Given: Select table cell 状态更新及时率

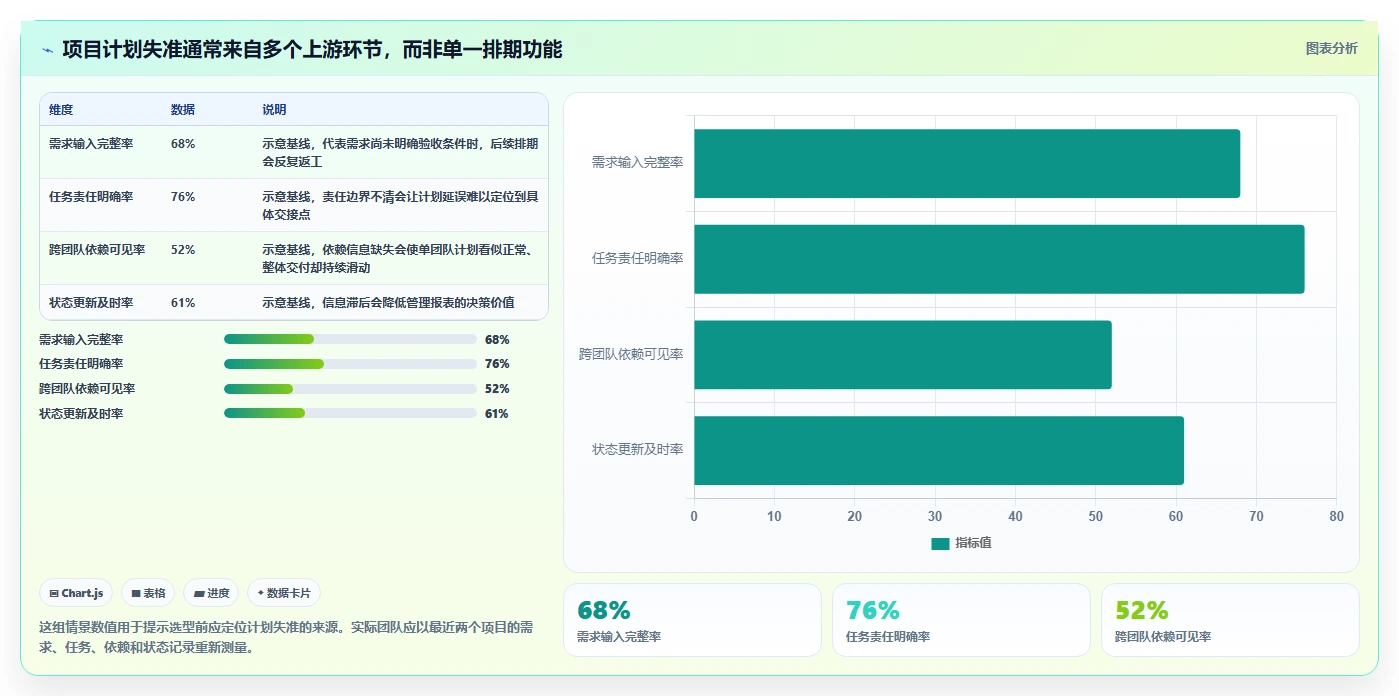Looking at the screenshot, I should tap(91, 303).
